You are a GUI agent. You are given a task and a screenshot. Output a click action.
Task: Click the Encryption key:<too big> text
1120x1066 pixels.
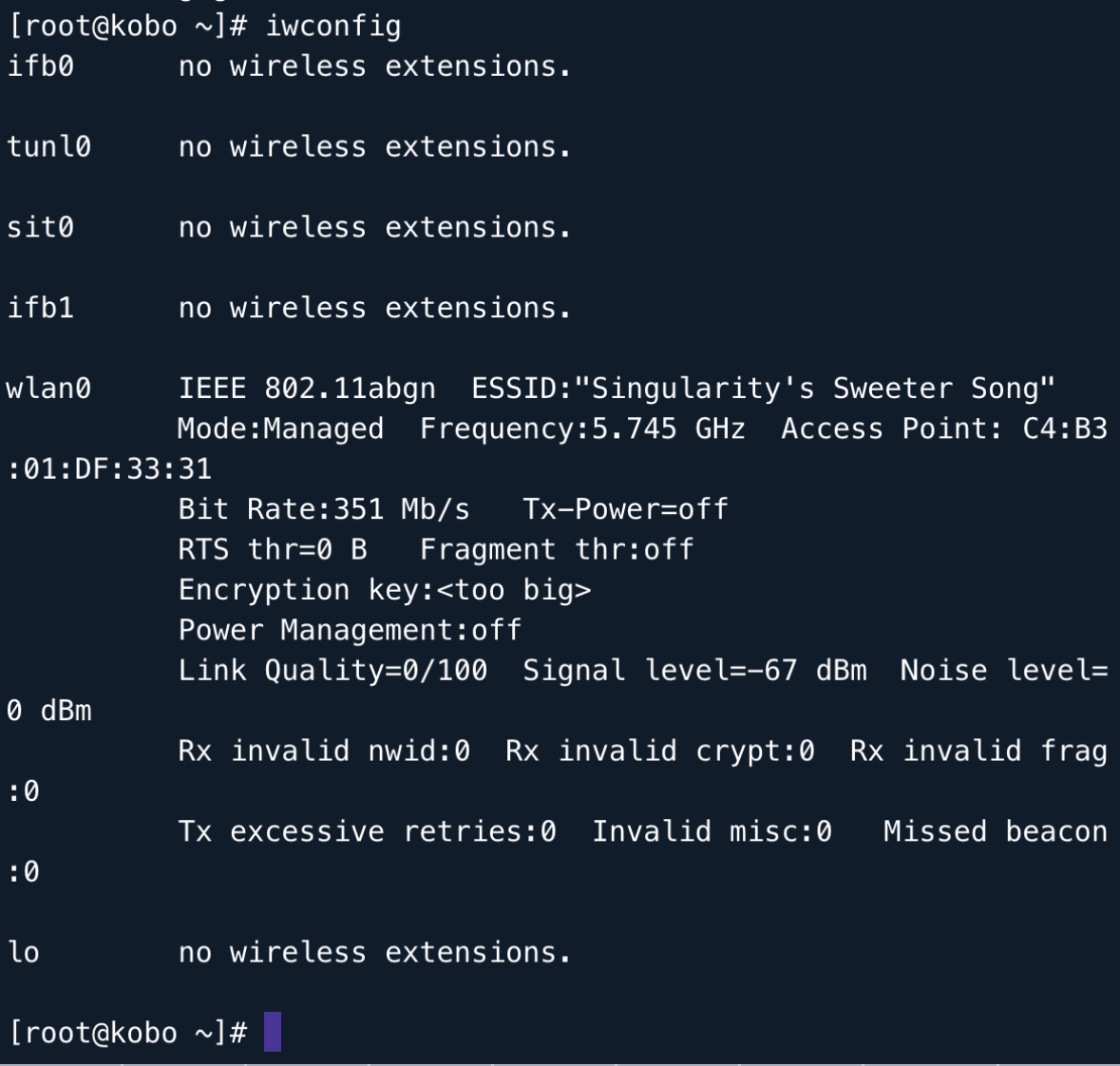(385, 590)
